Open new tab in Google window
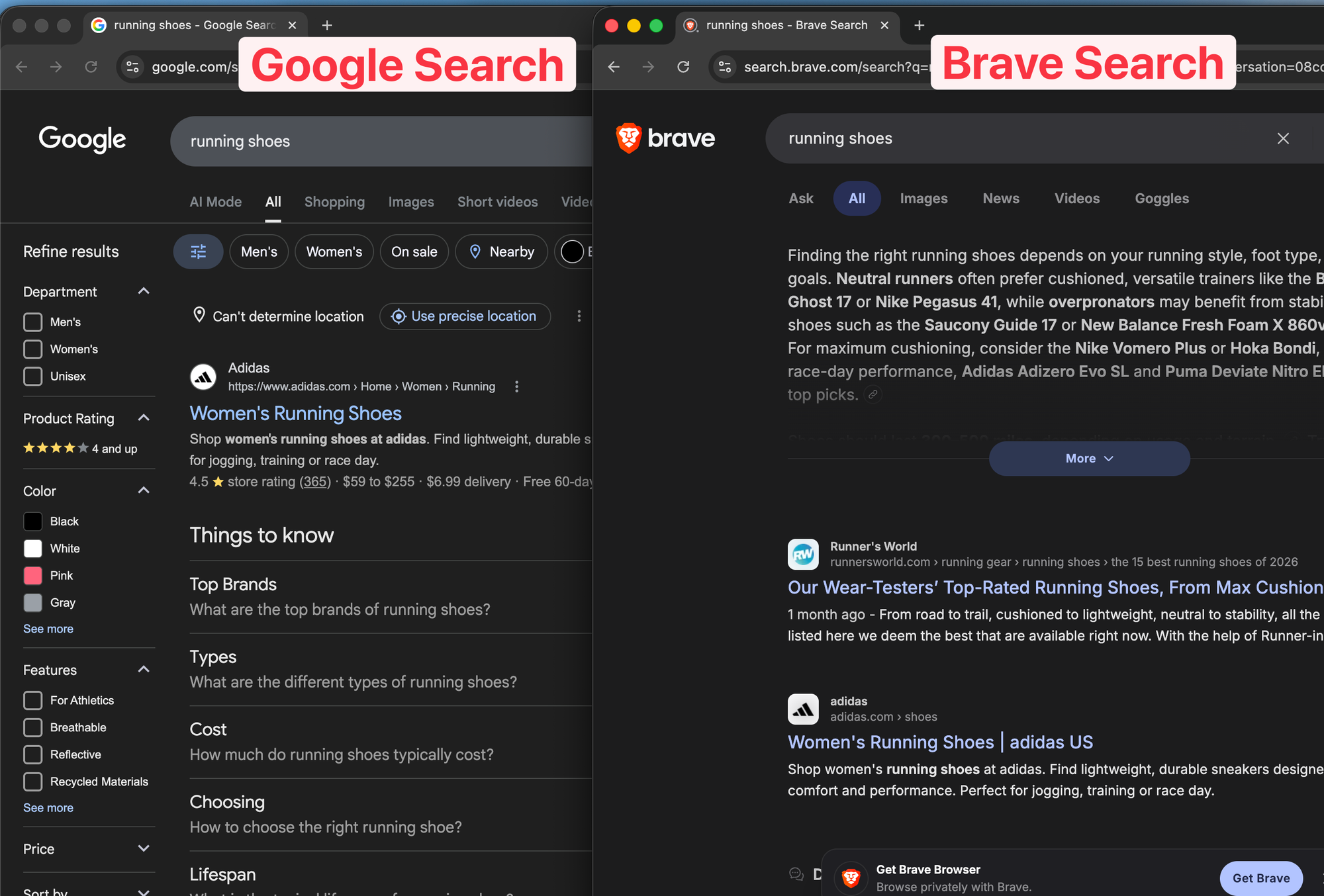The height and width of the screenshot is (896, 1324). (x=327, y=25)
